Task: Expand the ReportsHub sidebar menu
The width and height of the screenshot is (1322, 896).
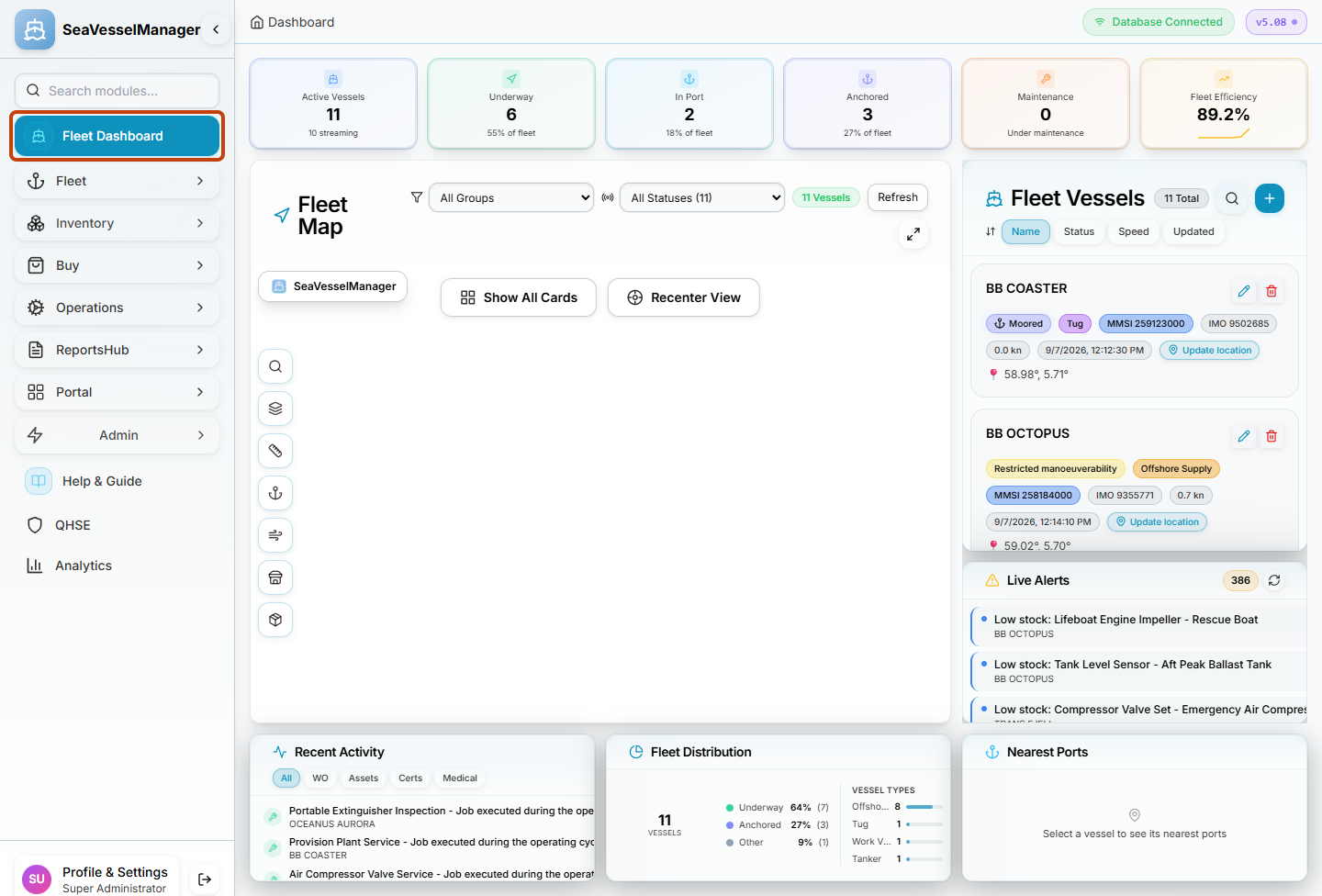Action: [117, 350]
